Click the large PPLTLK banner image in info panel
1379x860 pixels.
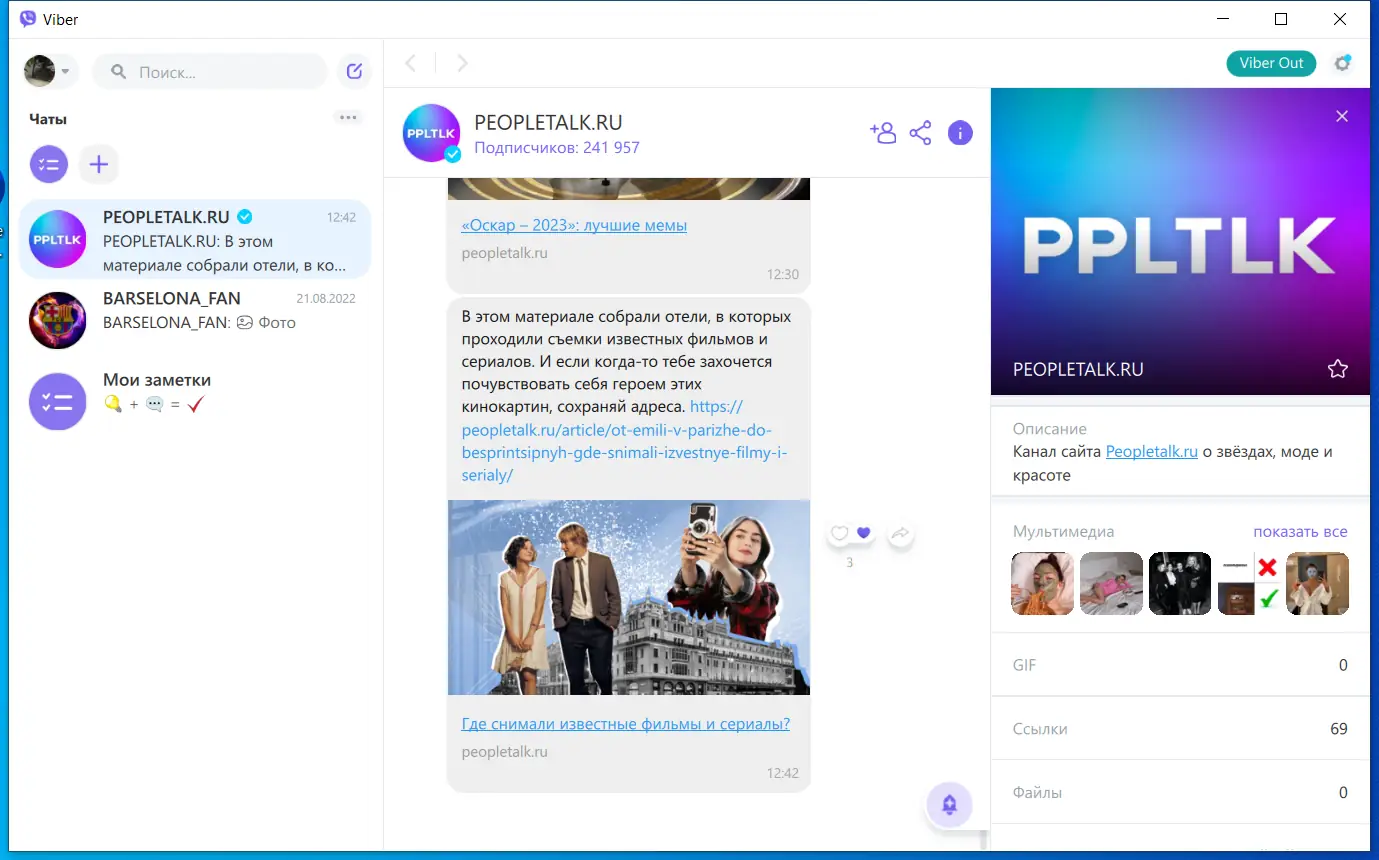[1180, 242]
